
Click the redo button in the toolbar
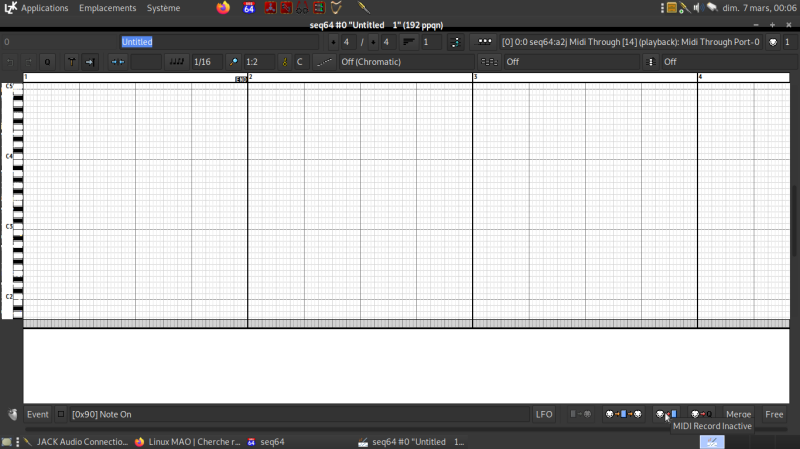point(29,62)
